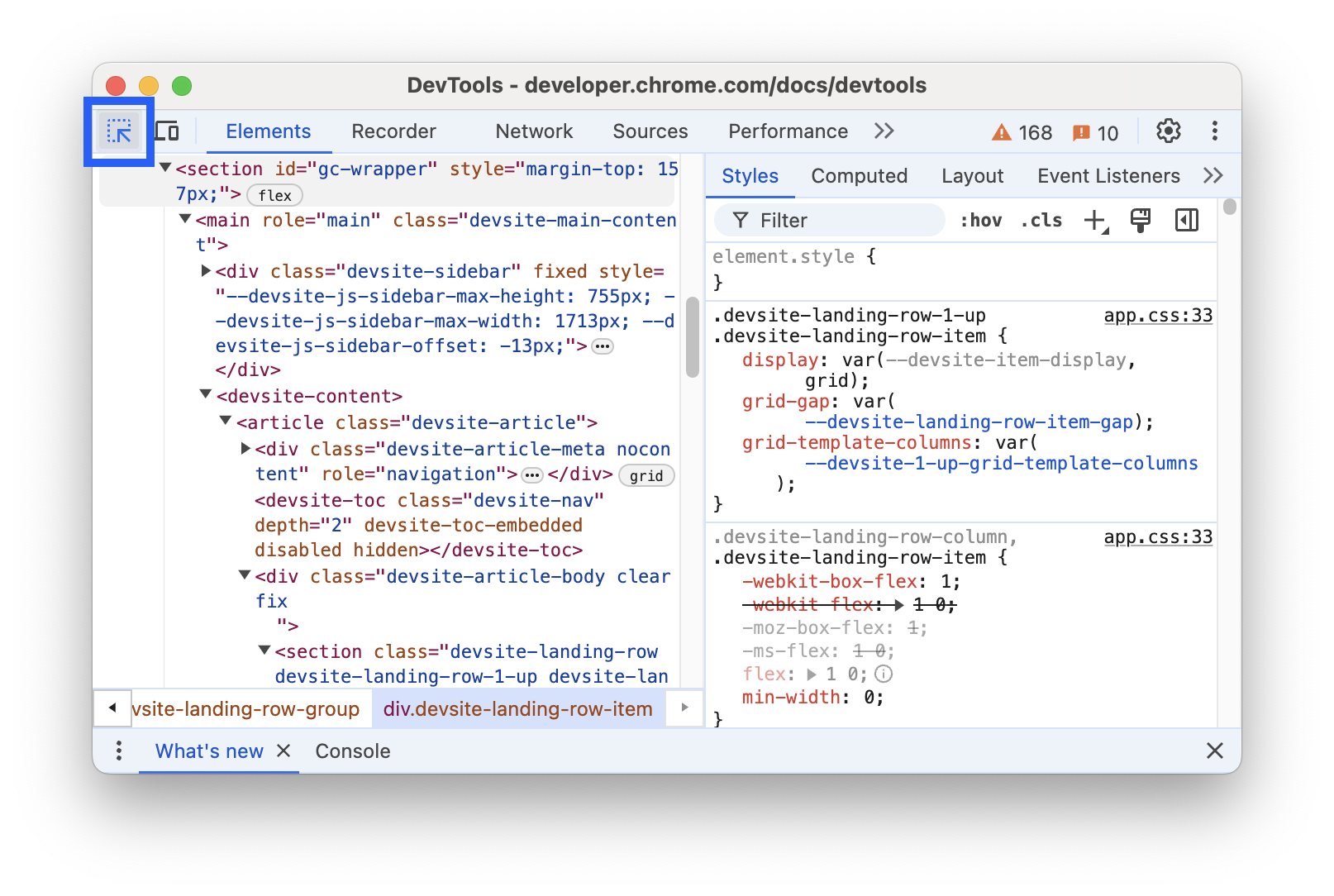Enable :hov pseudo-class state forcing

981,220
